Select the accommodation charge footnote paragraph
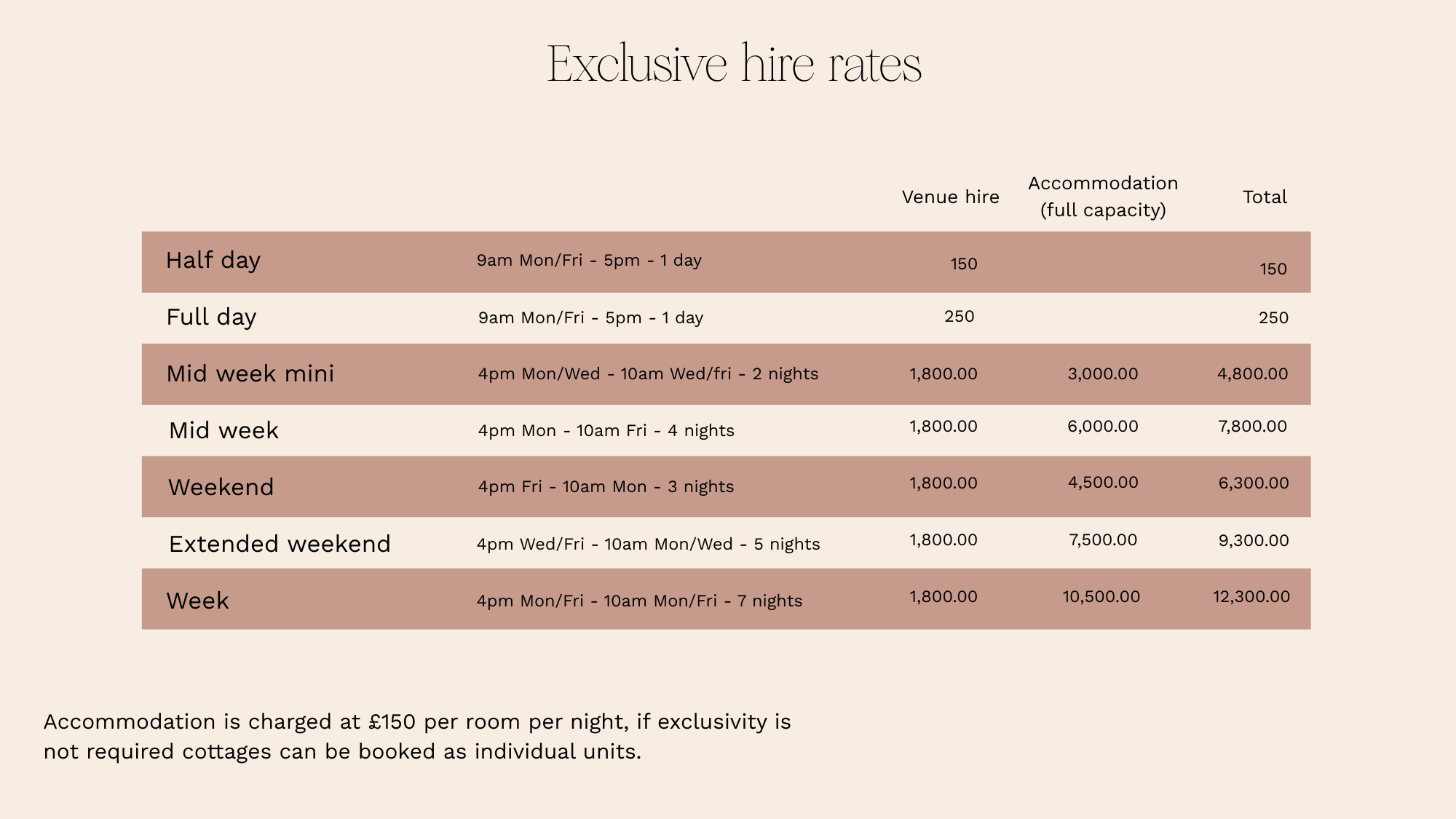 coord(417,737)
